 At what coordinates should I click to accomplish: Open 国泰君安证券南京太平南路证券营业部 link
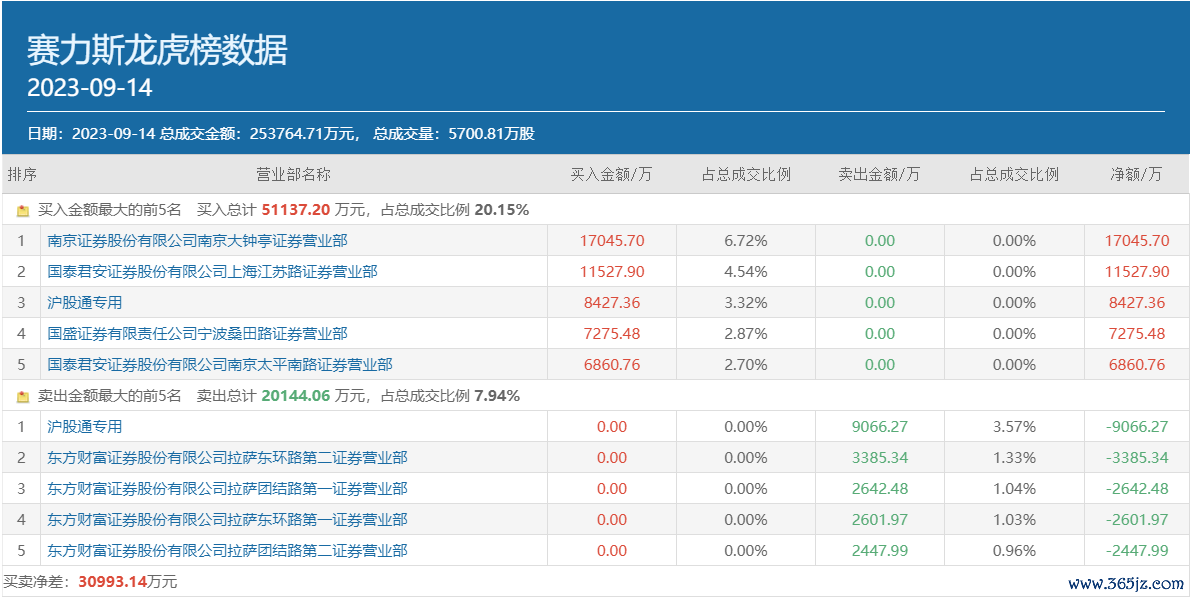point(220,364)
